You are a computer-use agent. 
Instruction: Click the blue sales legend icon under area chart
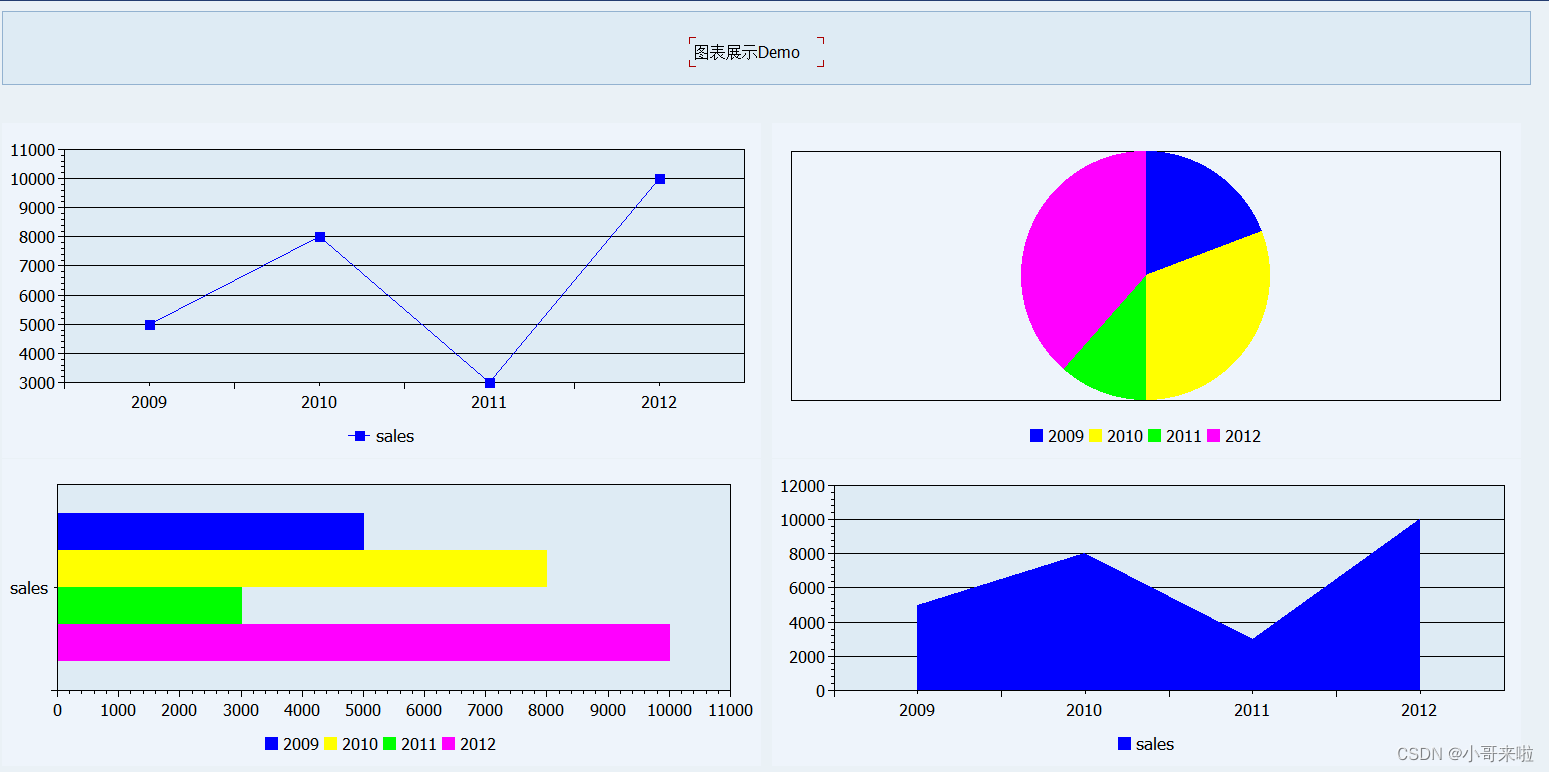click(x=1122, y=744)
